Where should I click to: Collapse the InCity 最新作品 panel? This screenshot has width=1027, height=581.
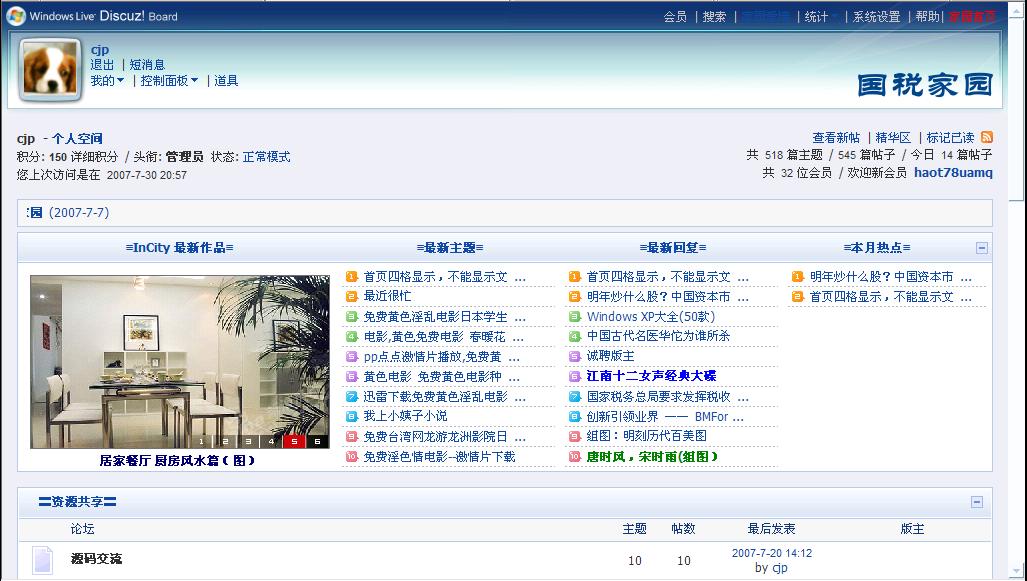pyautogui.click(x=981, y=248)
